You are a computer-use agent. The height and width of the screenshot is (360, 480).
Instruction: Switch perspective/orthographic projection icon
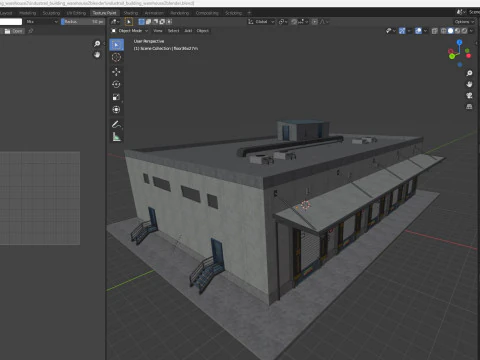(469, 107)
